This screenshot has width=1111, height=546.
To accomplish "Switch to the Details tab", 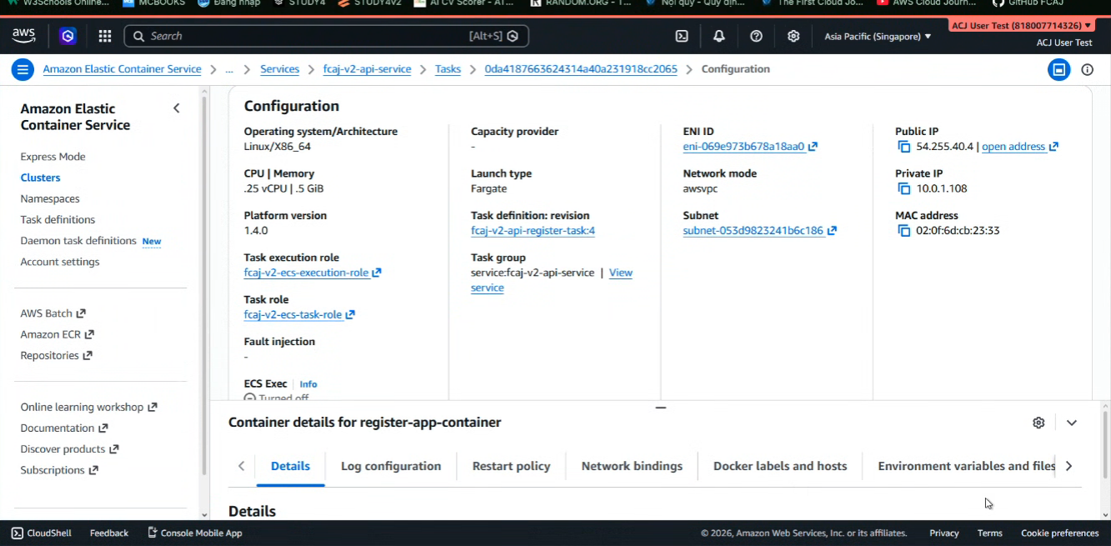I will (291, 466).
